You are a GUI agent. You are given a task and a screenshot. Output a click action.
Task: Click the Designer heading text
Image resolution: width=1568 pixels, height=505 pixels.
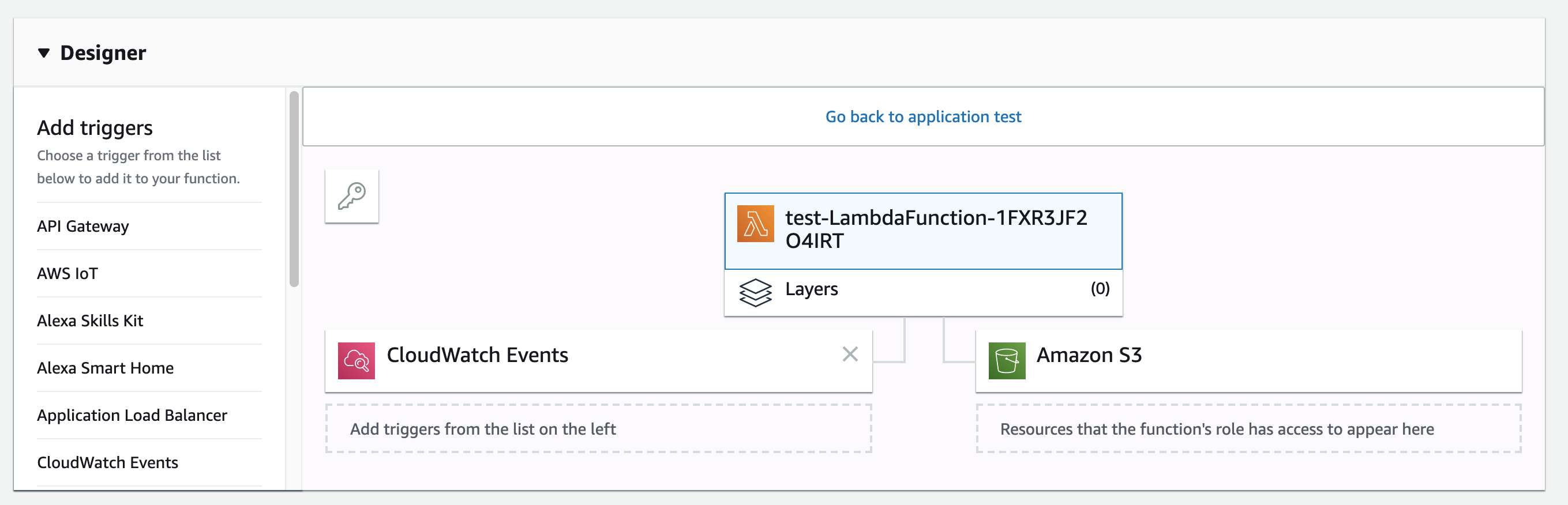pyautogui.click(x=103, y=53)
